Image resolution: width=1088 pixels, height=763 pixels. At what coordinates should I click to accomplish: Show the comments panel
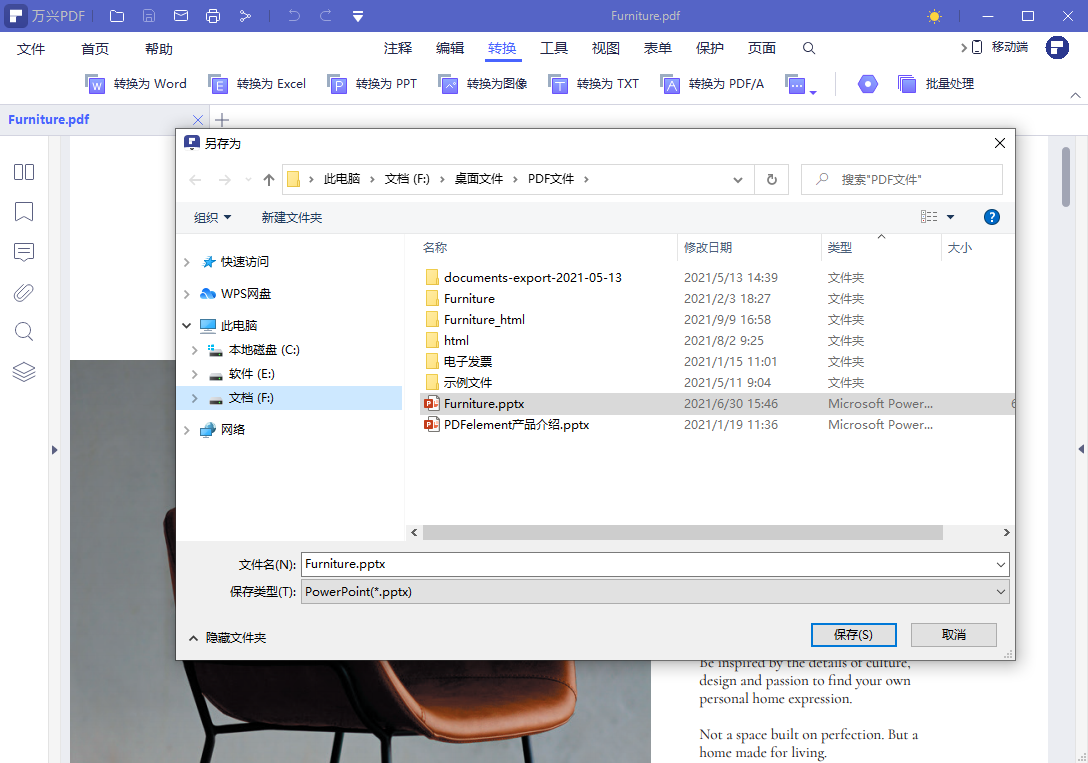[23, 252]
